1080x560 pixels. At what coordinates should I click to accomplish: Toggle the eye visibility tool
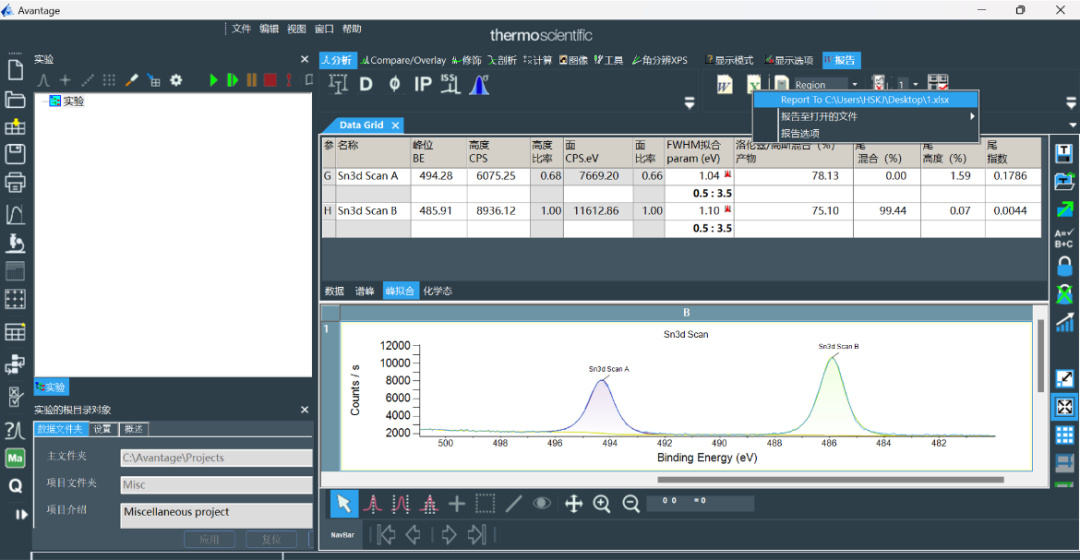[x=542, y=504]
